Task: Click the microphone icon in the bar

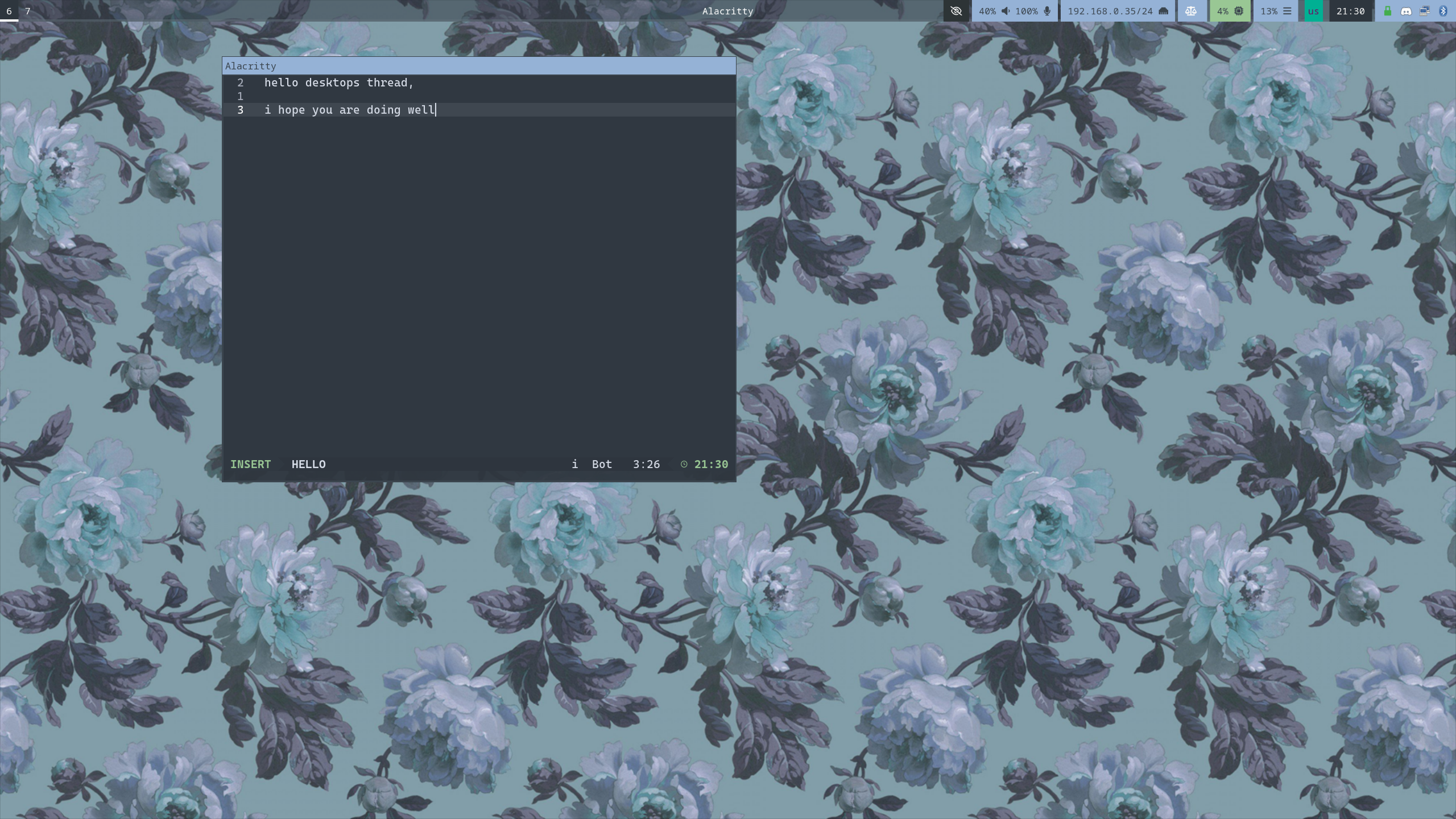Action: (1047, 11)
